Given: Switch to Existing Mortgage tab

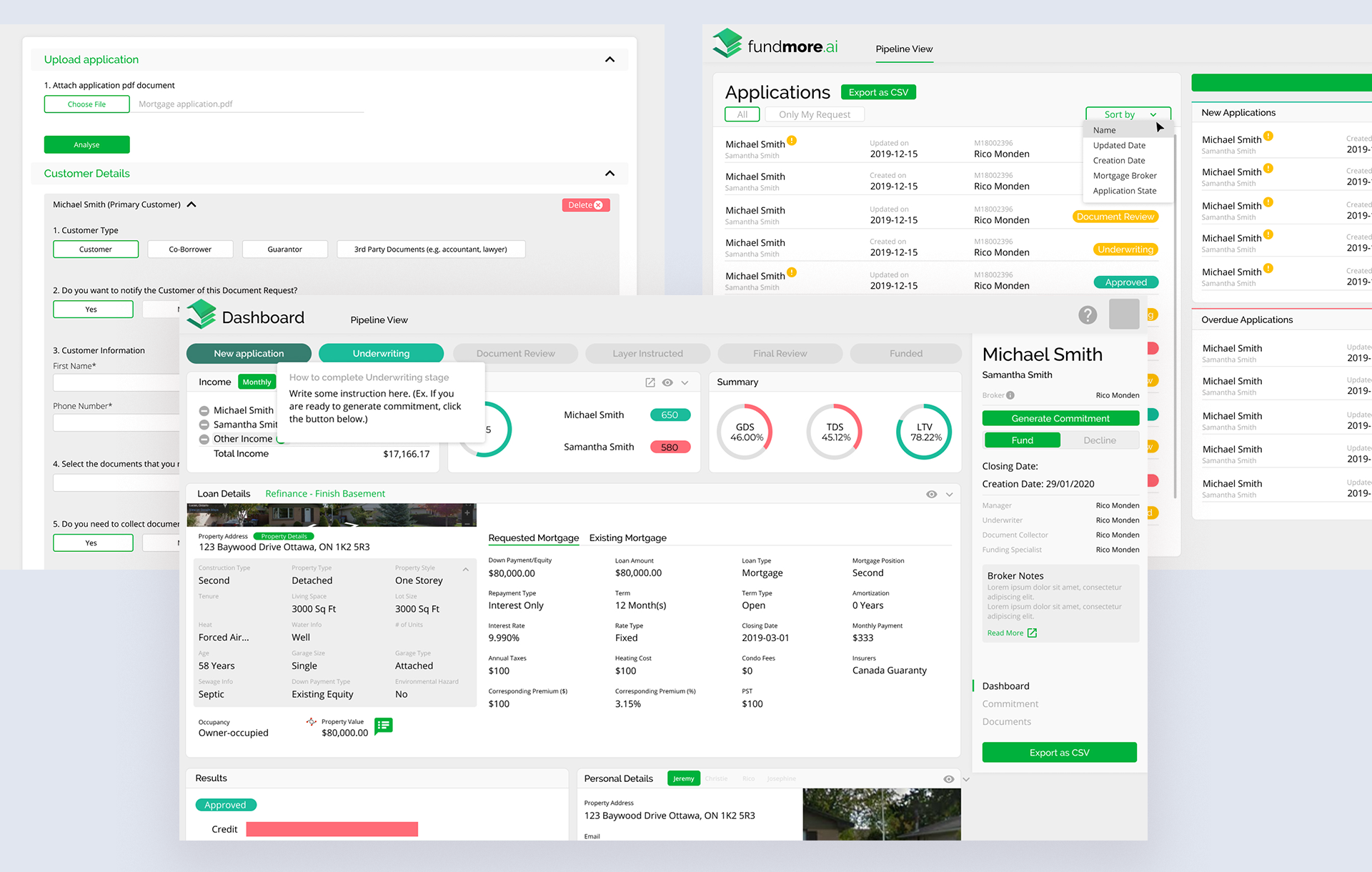Looking at the screenshot, I should [x=627, y=538].
